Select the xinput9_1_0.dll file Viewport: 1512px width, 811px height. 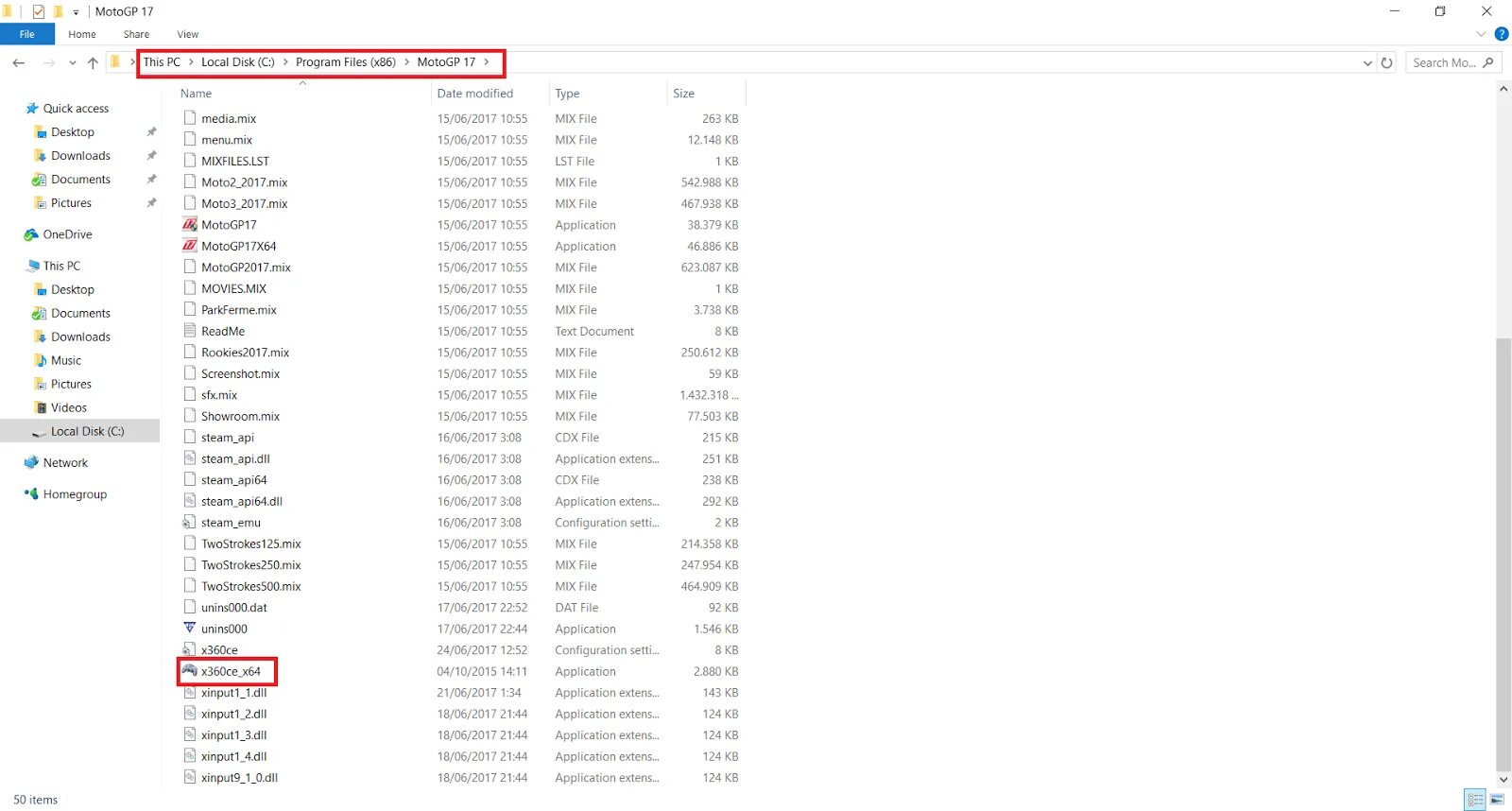coord(239,778)
